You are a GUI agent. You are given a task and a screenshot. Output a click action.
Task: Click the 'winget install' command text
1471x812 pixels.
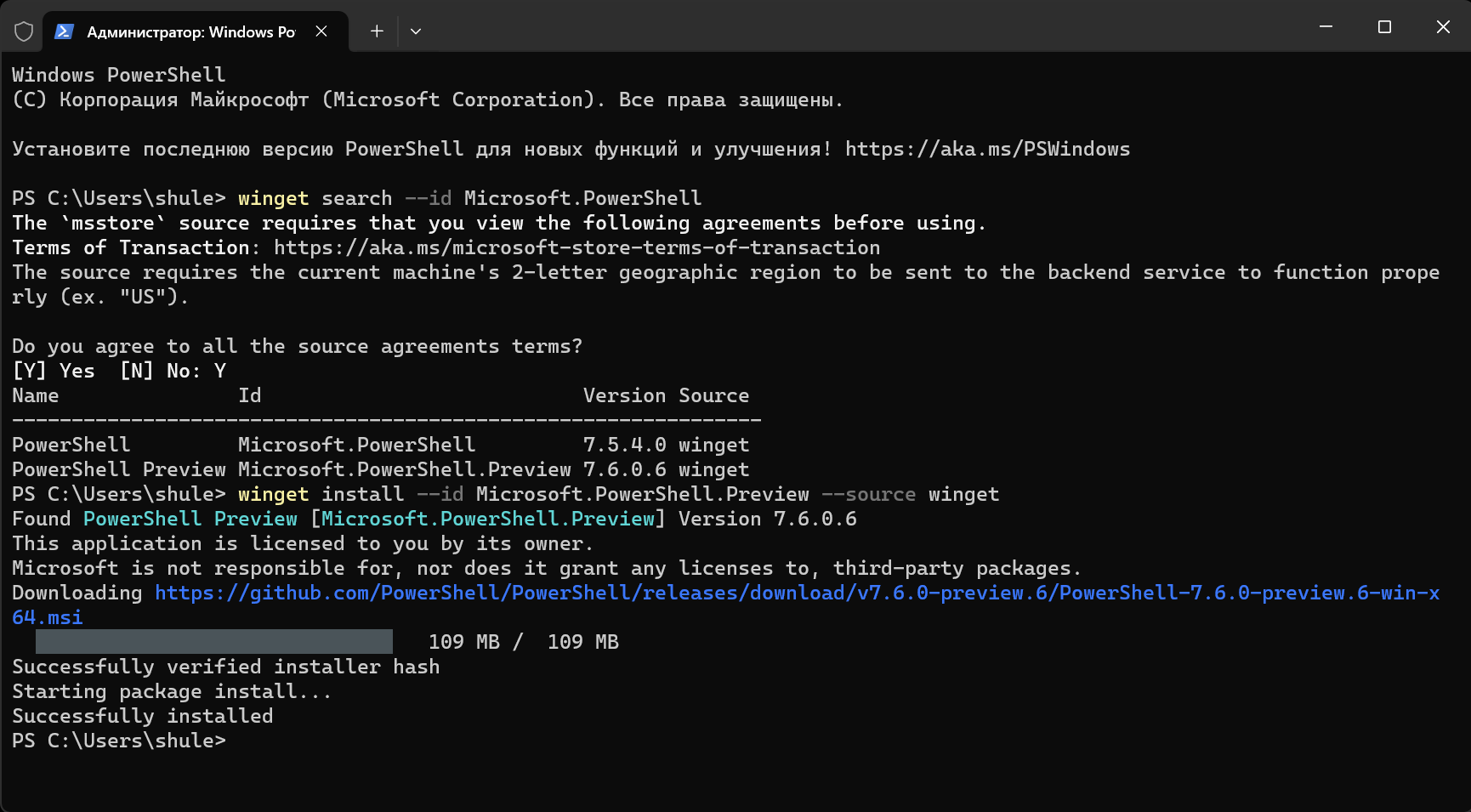[321, 494]
